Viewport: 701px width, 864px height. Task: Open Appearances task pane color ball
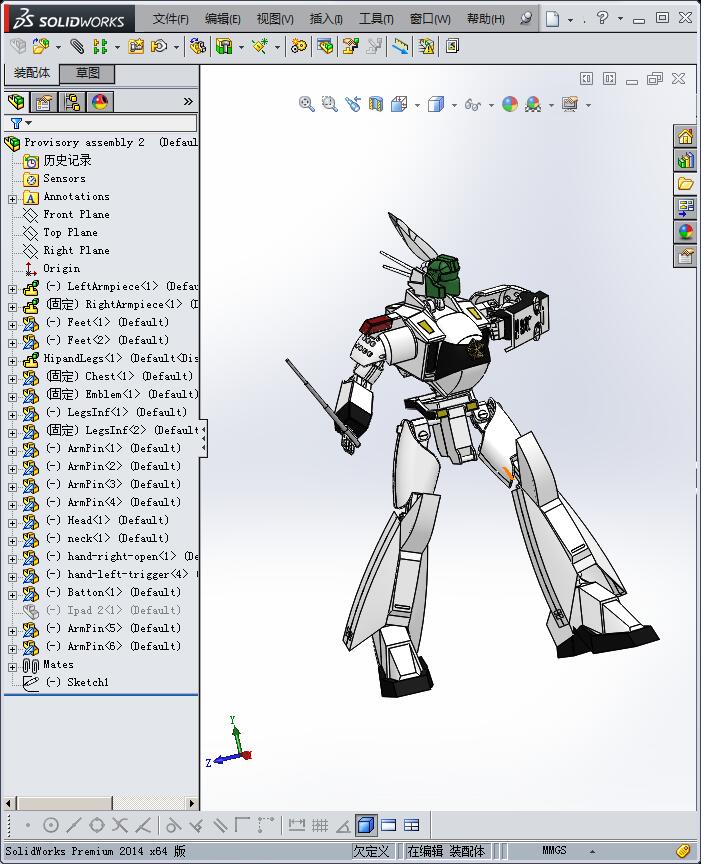686,232
